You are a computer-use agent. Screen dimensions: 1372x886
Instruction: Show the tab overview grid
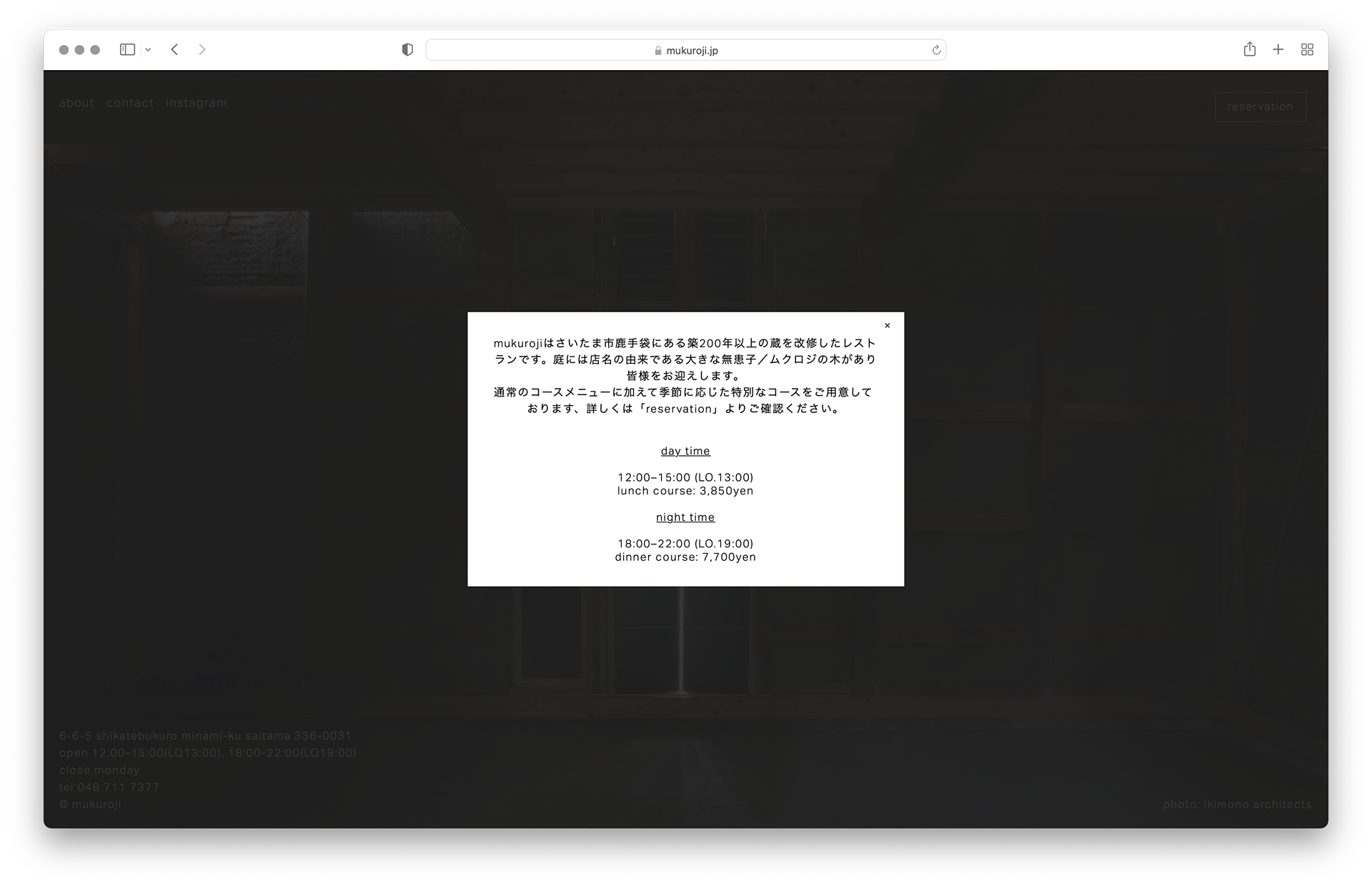1307,49
